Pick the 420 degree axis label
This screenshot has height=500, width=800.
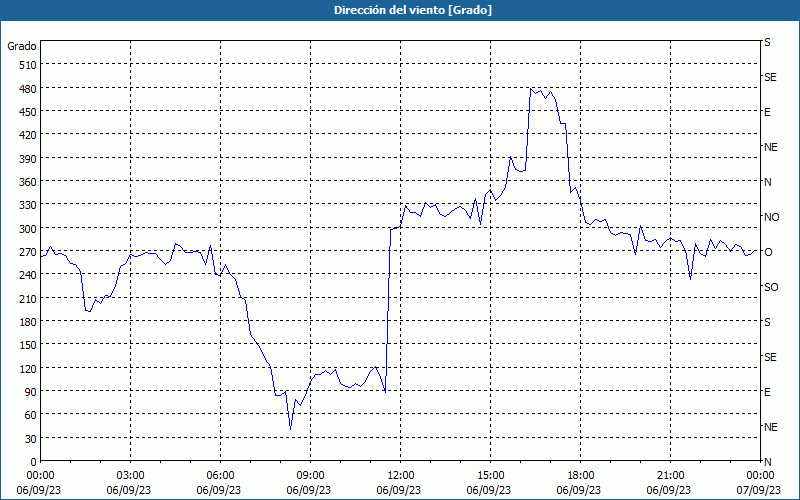coord(29,135)
